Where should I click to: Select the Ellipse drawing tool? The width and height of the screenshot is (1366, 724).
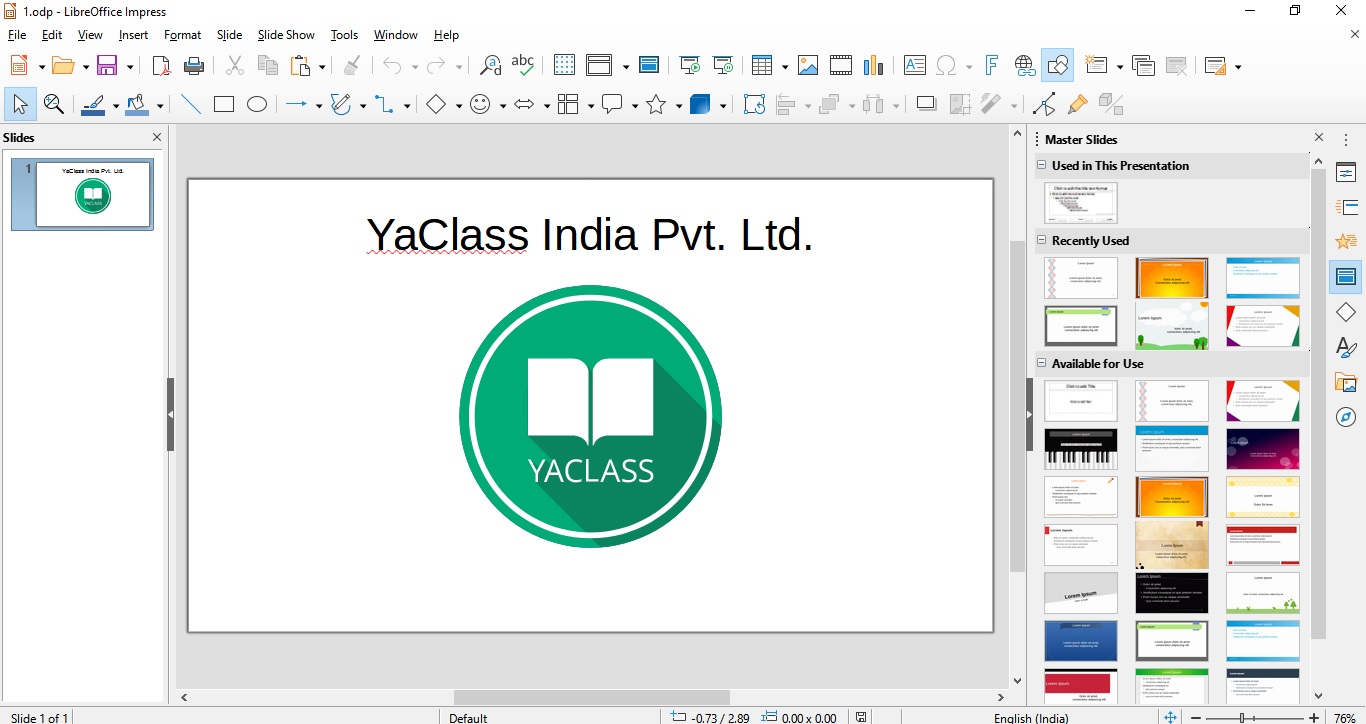257,104
